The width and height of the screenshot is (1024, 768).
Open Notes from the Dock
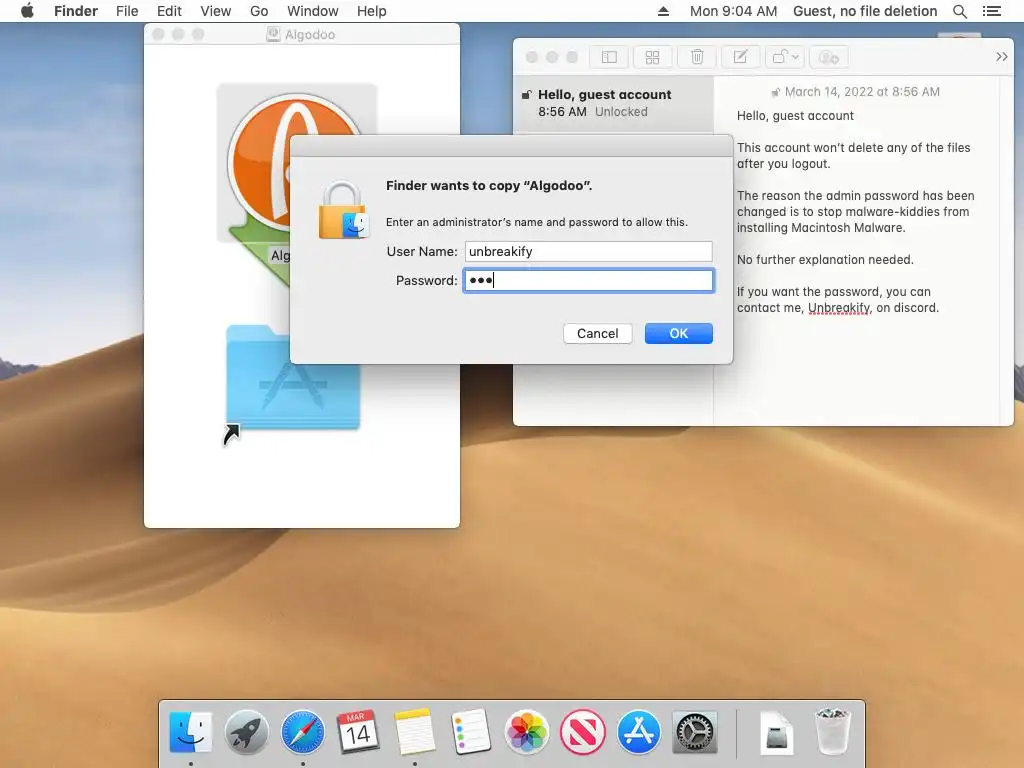click(x=415, y=731)
